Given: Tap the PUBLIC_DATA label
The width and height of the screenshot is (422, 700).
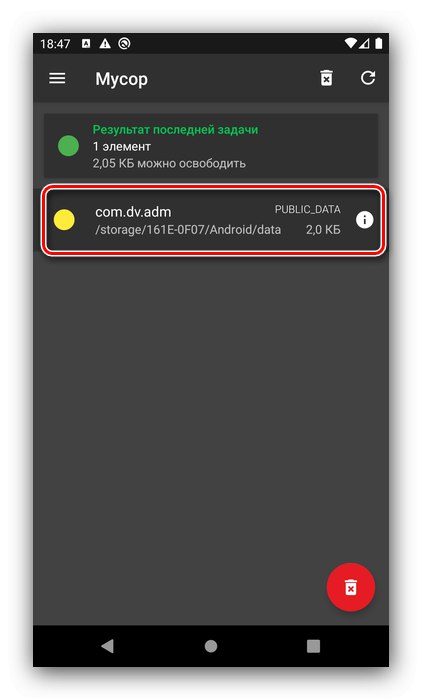Looking at the screenshot, I should 308,209.
